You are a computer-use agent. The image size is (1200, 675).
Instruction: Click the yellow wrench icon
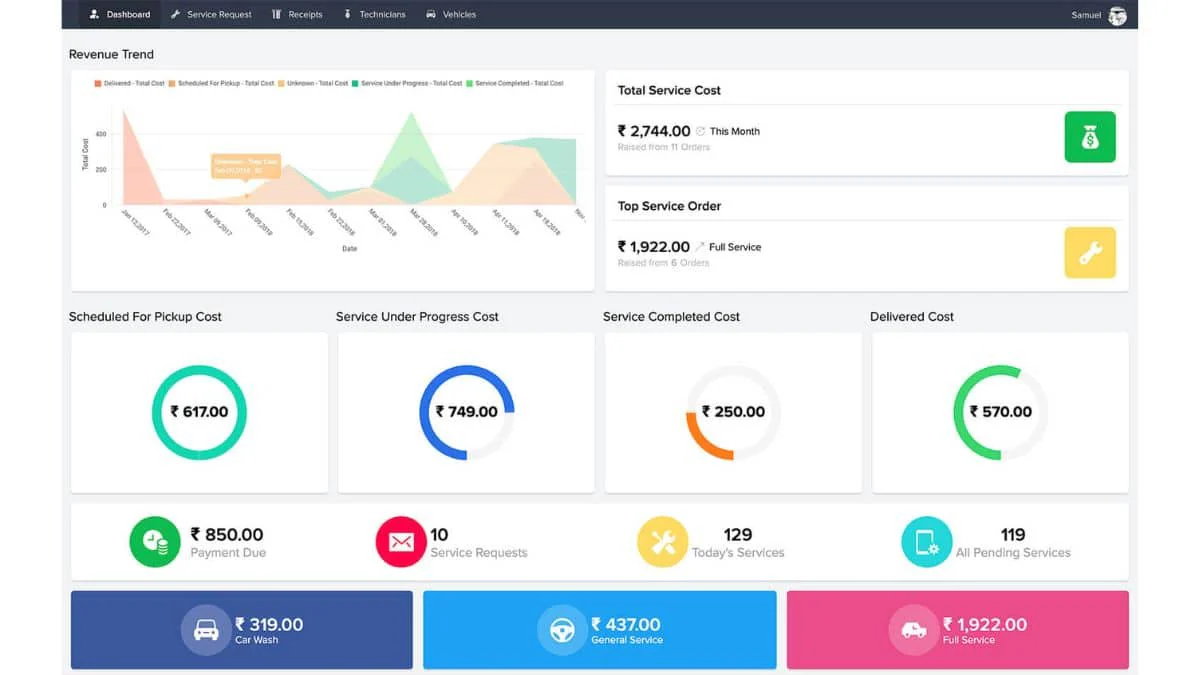pyautogui.click(x=1090, y=252)
